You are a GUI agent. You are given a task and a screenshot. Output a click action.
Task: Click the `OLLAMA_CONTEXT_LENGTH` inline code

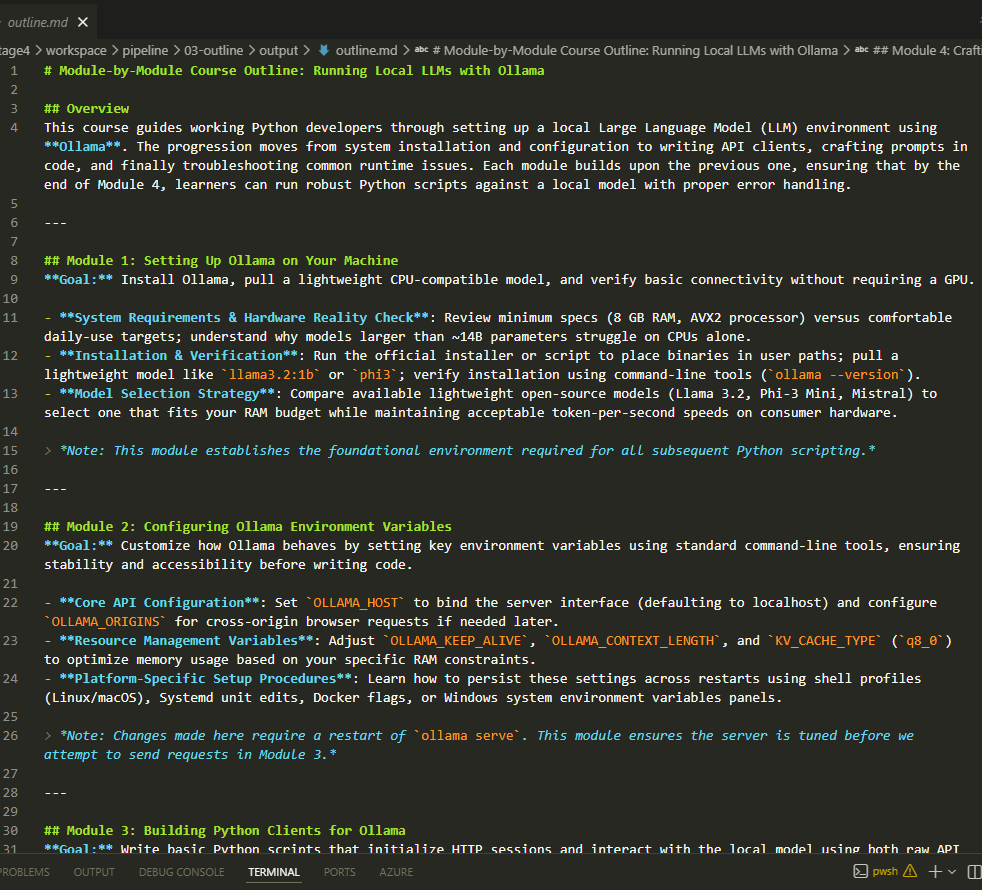(633, 640)
